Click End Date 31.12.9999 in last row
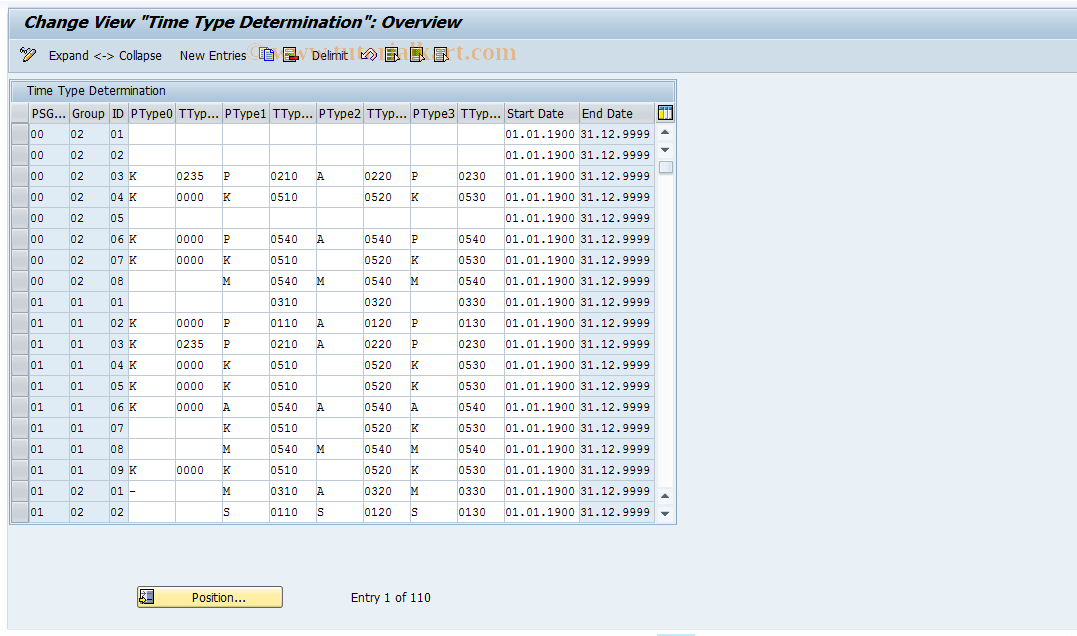 point(617,512)
